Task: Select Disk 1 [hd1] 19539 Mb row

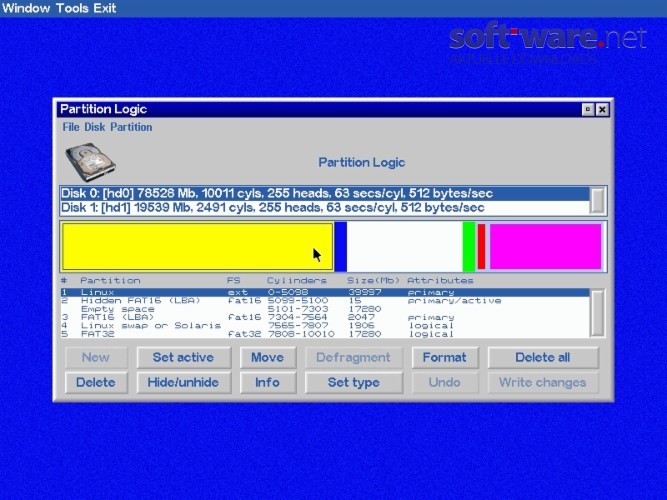Action: 325,208
